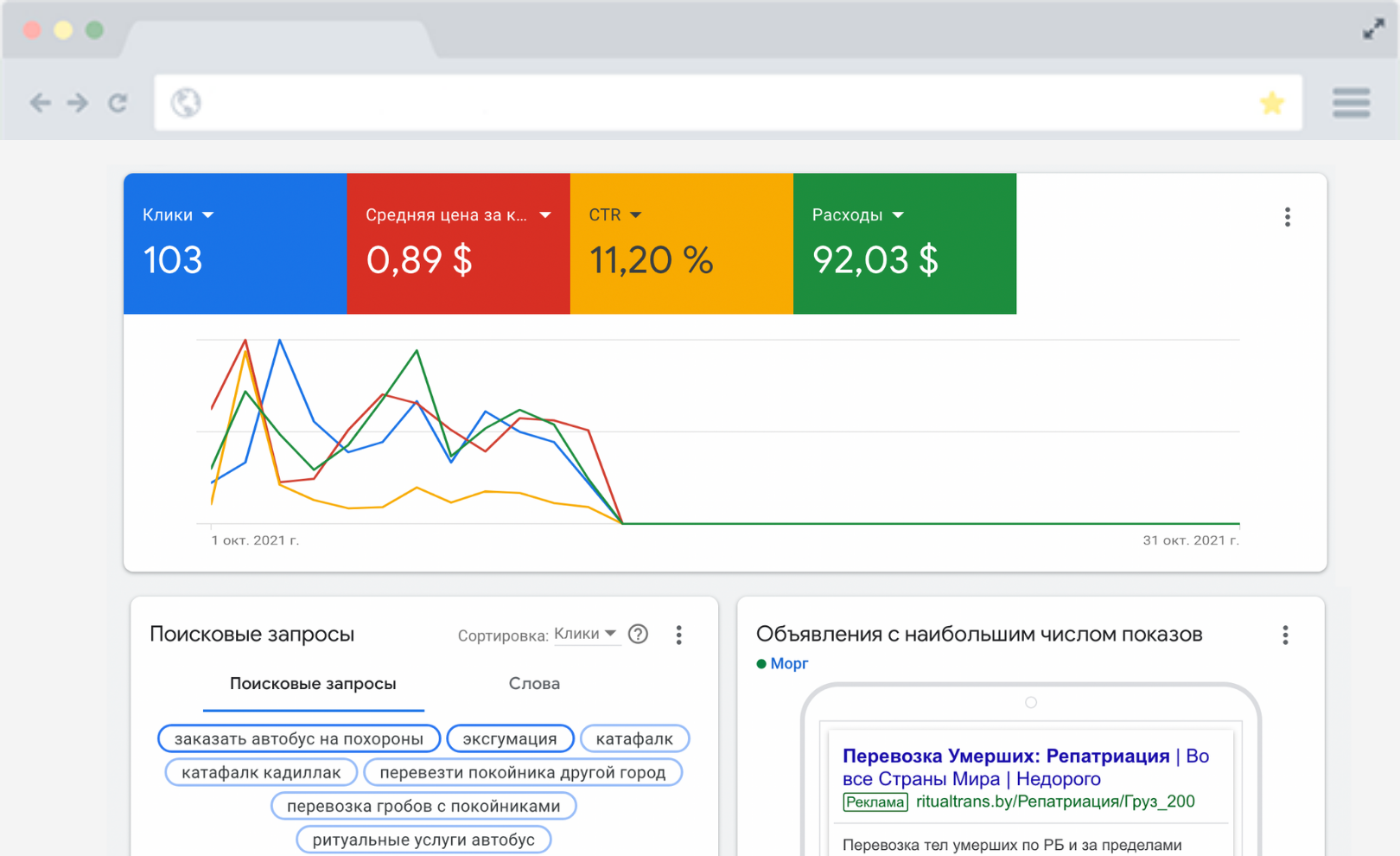Click chip перевезти покойника другой город
The height and width of the screenshot is (856, 1400).
(x=523, y=772)
